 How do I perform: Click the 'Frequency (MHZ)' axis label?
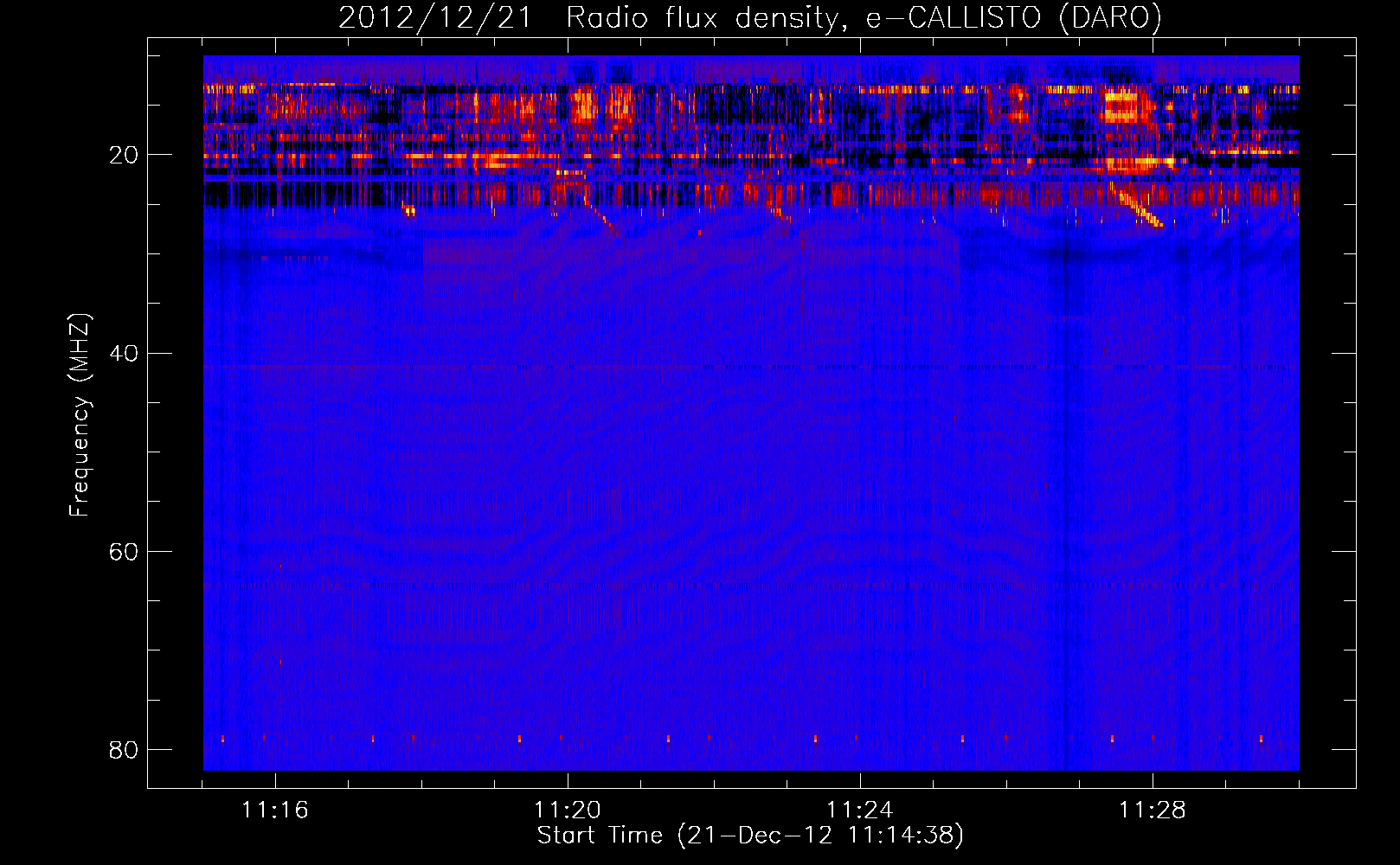(80, 415)
